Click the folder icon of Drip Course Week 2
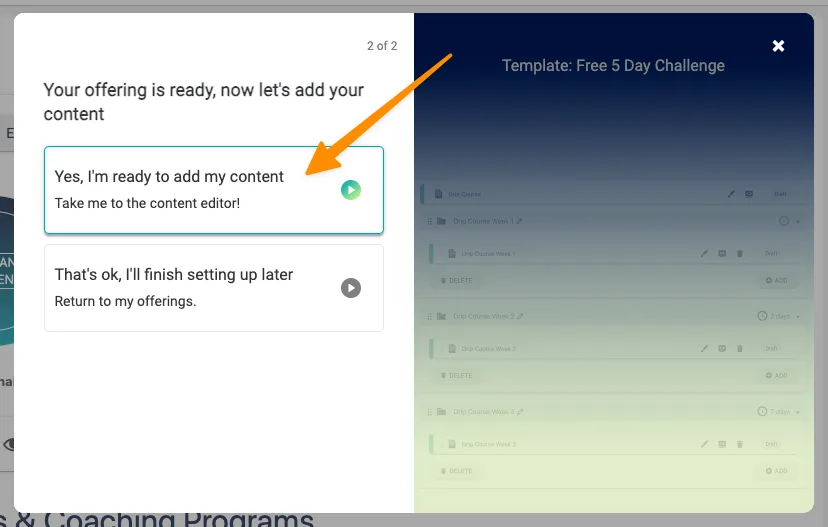Image resolution: width=828 pixels, height=527 pixels. pyautogui.click(x=441, y=316)
